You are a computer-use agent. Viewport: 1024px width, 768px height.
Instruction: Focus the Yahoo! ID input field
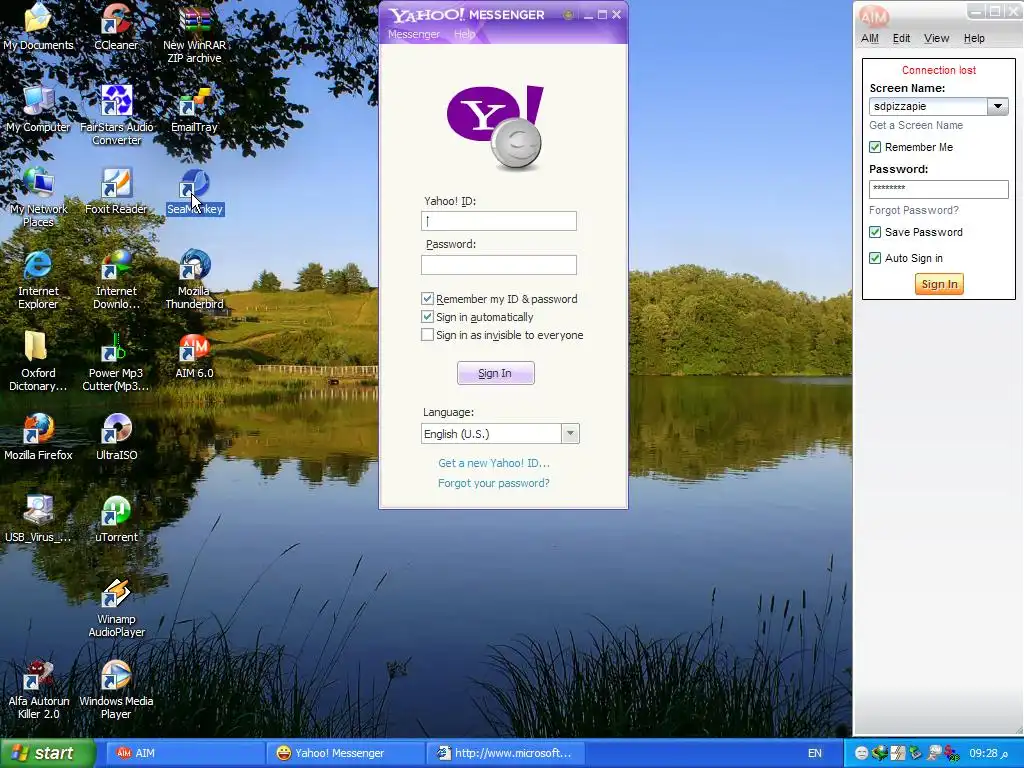[499, 221]
